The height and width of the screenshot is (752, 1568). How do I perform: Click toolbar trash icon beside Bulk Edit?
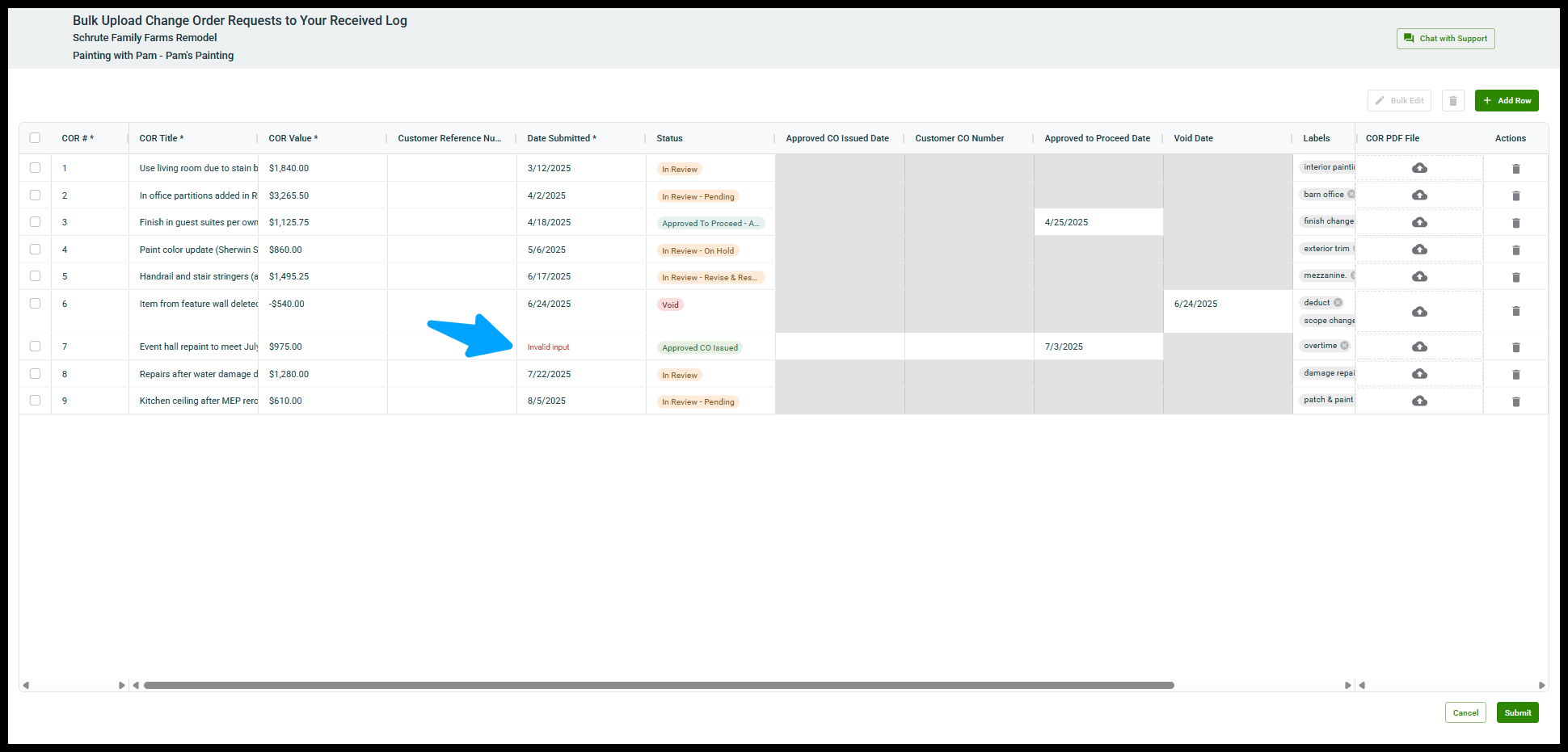[x=1452, y=101]
